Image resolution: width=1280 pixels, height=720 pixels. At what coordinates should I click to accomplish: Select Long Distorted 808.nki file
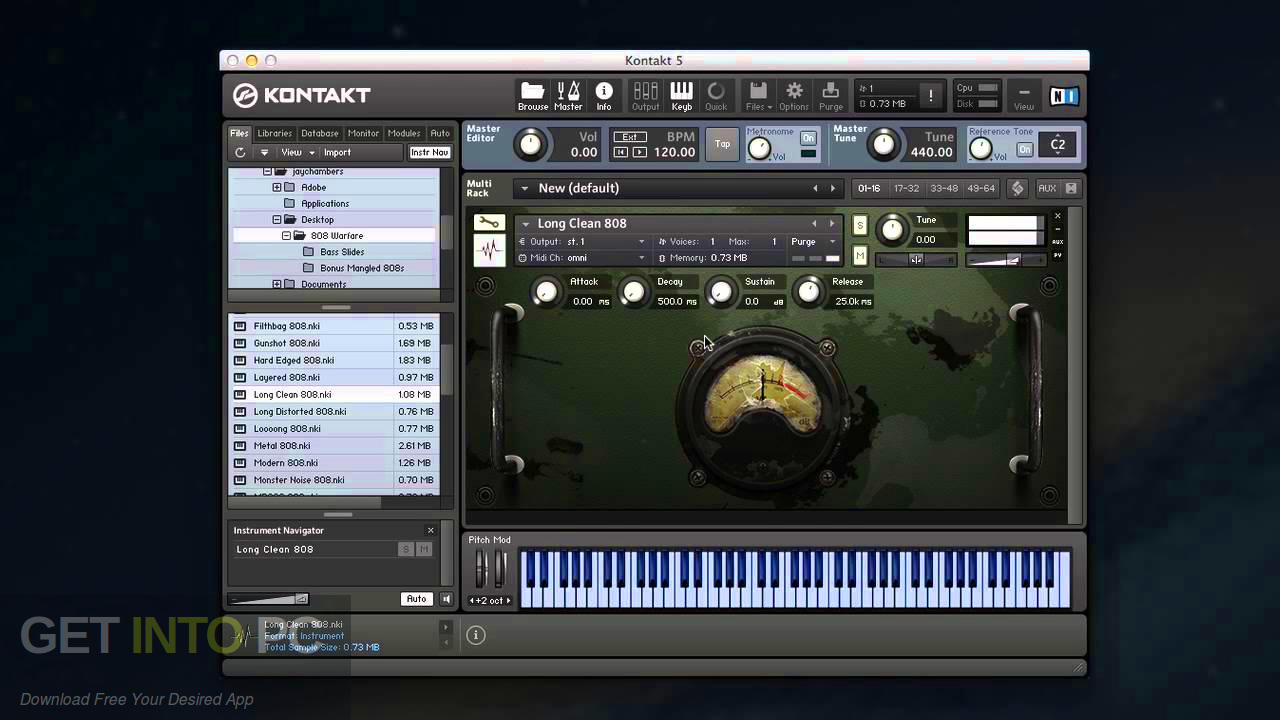tap(334, 412)
